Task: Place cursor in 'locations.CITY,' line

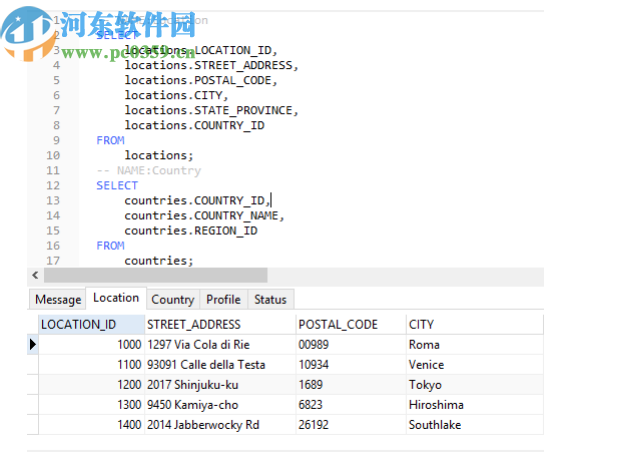Action: (x=176, y=95)
